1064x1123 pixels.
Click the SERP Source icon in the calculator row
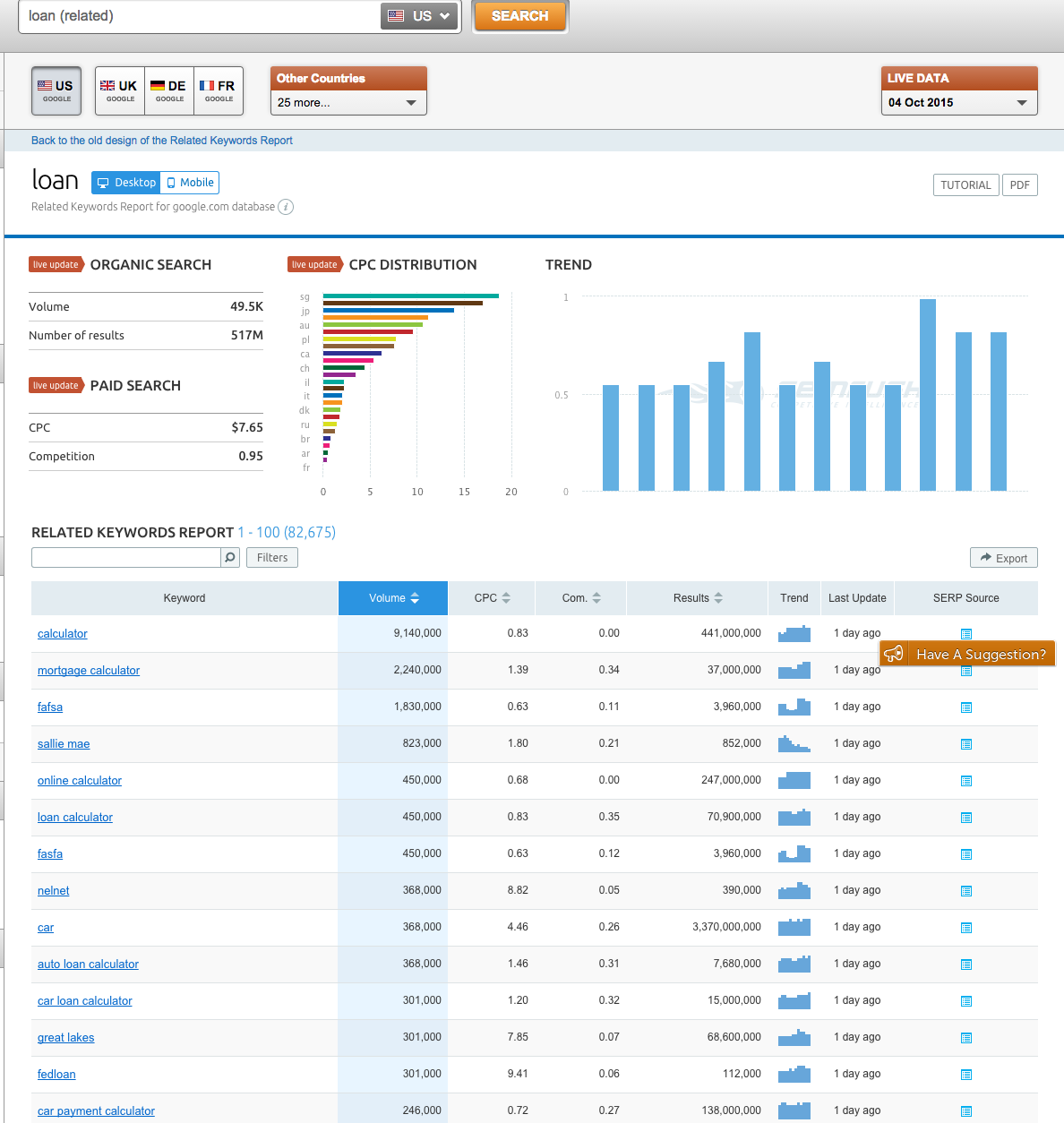tap(966, 633)
